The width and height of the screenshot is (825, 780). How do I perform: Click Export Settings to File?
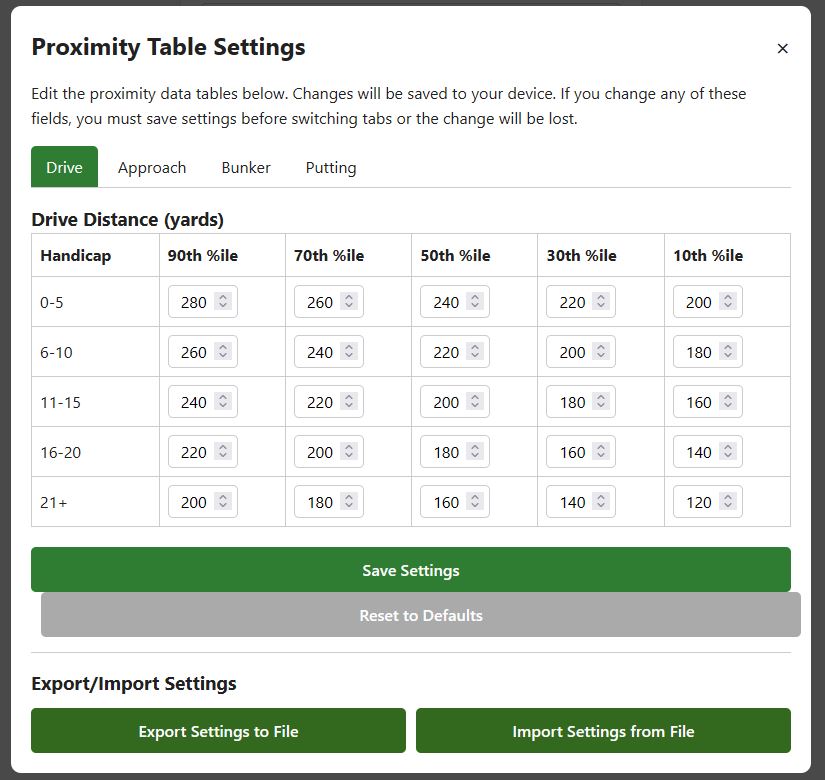click(x=218, y=731)
